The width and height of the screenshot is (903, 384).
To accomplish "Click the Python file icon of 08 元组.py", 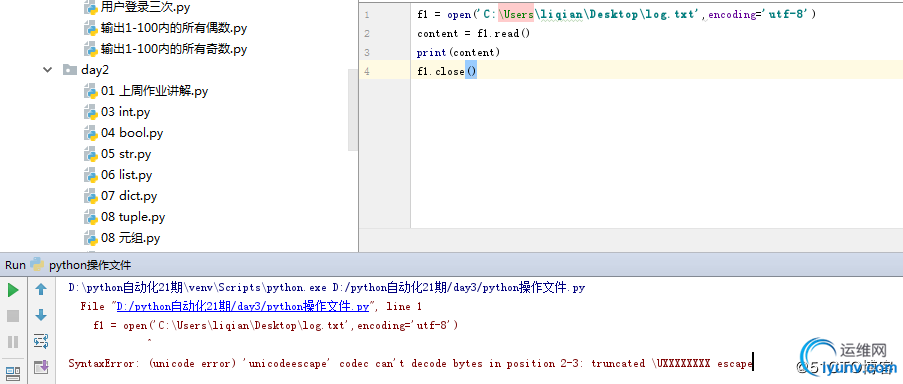I will (x=90, y=238).
